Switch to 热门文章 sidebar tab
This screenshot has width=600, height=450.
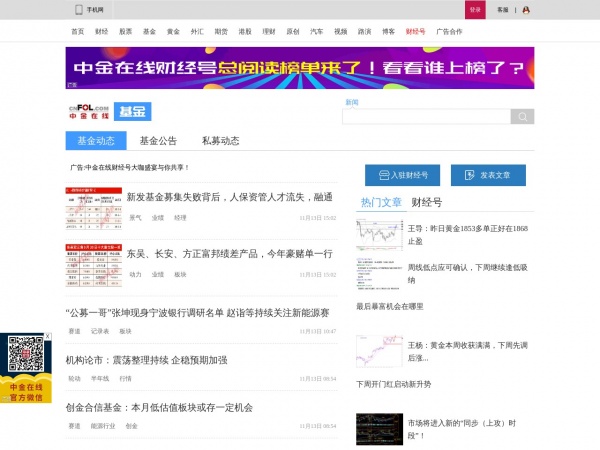(x=381, y=202)
